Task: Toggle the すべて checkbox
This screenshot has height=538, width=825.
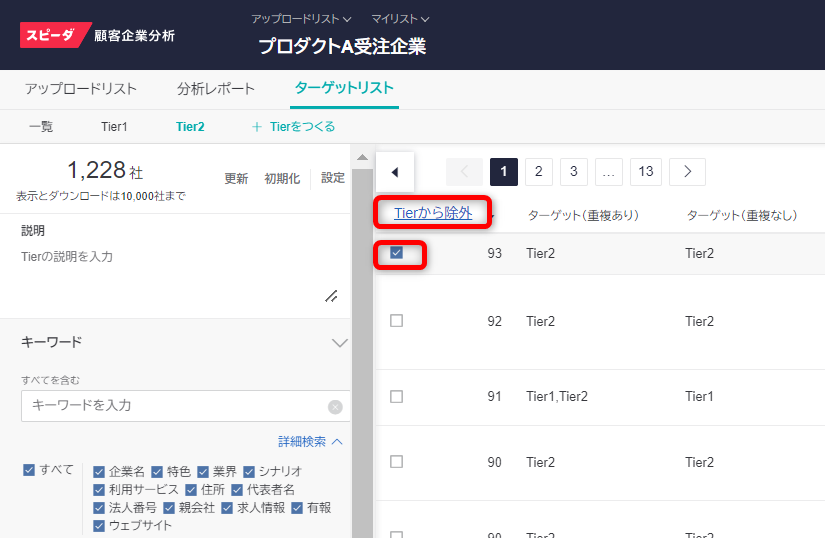Action: tap(29, 470)
